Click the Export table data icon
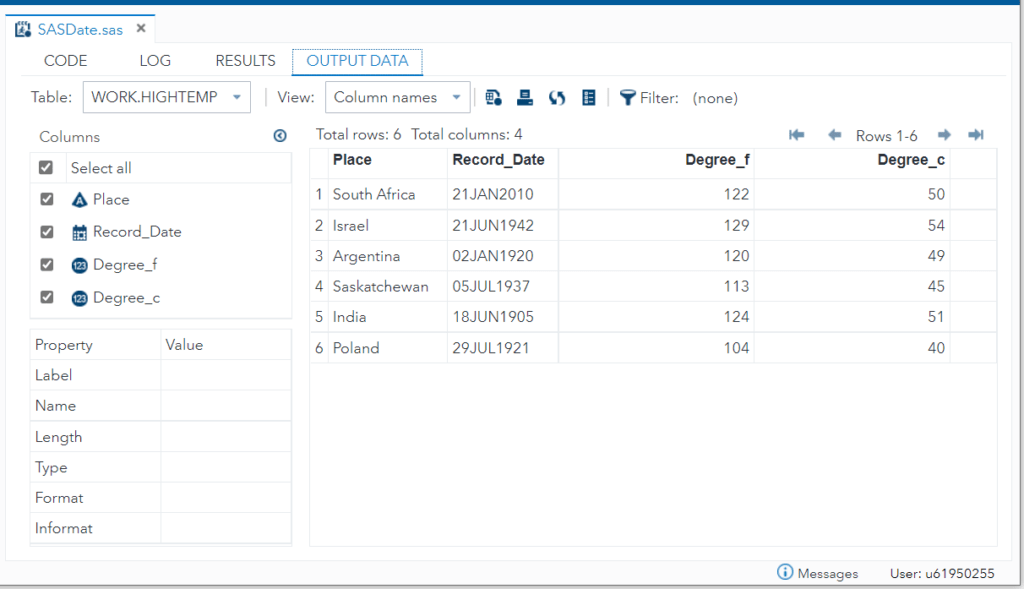The image size is (1024, 589). coord(493,97)
